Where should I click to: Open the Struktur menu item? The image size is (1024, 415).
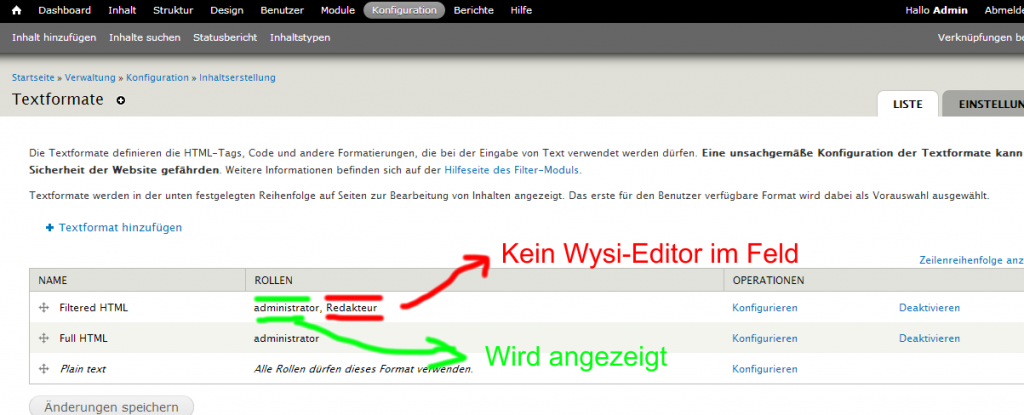174,10
